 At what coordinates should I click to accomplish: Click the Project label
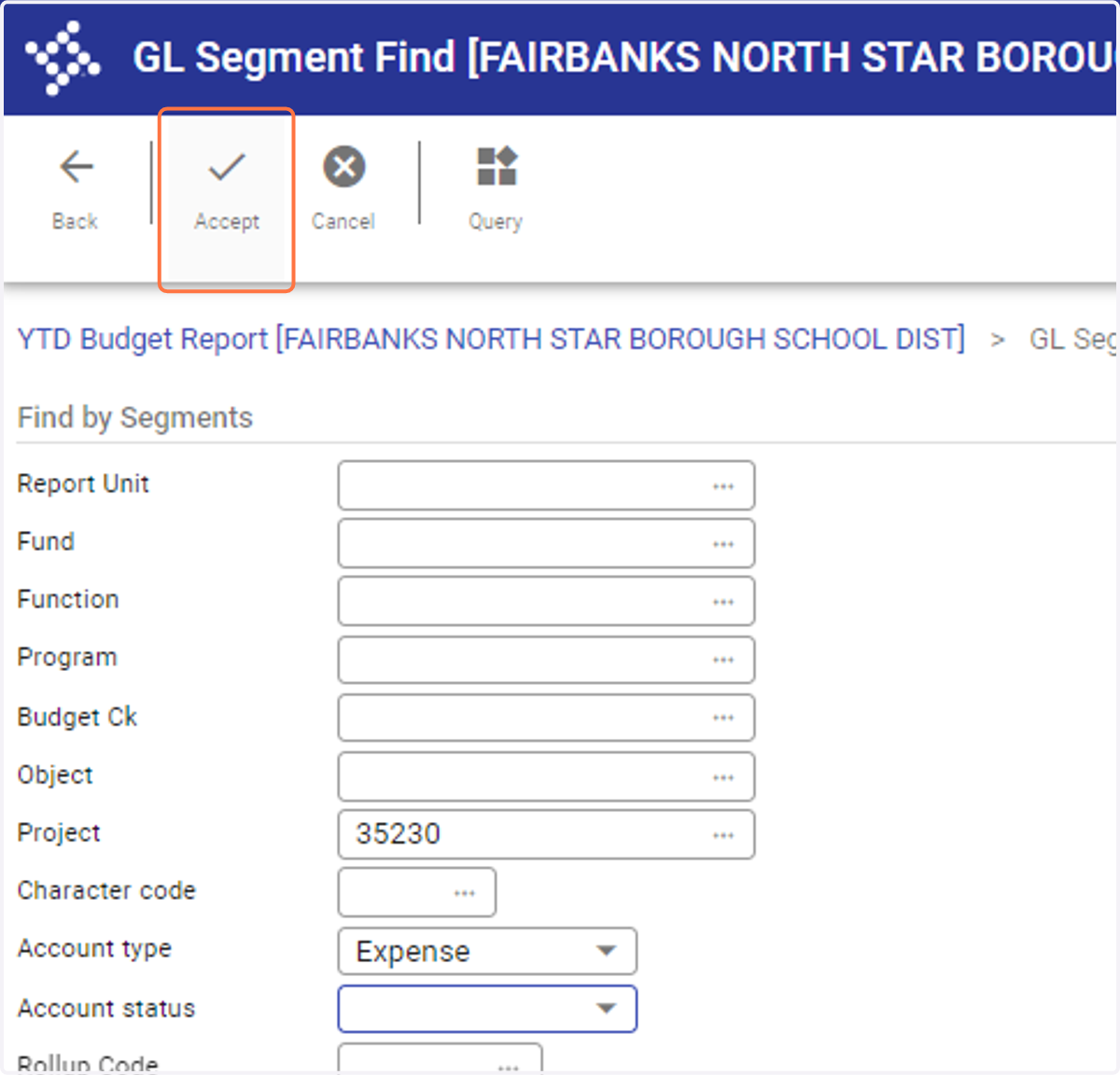point(59,832)
